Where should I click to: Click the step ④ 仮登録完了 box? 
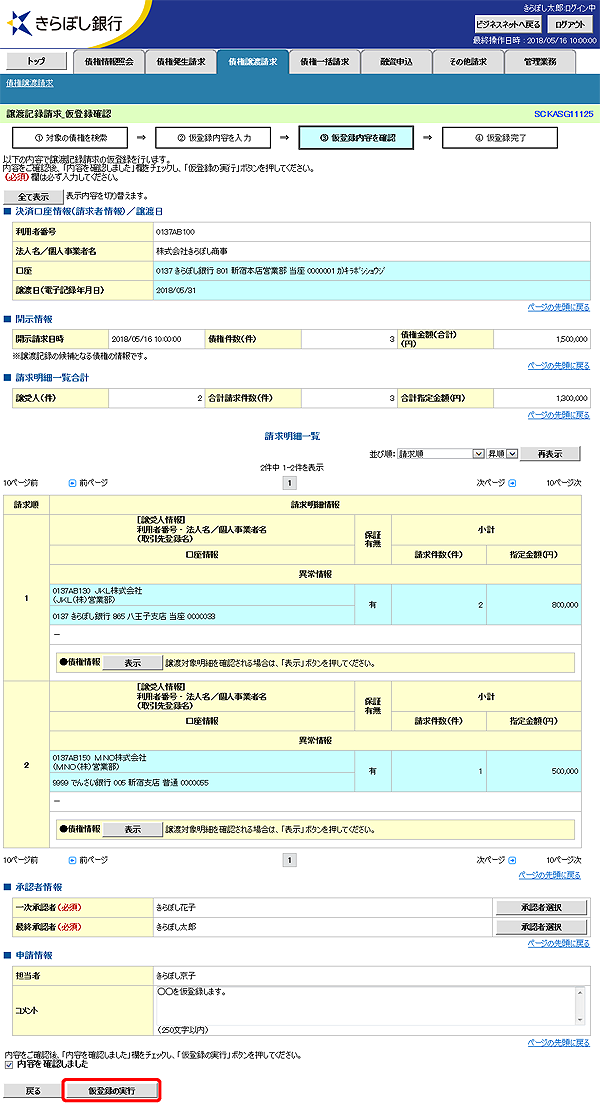(x=500, y=138)
